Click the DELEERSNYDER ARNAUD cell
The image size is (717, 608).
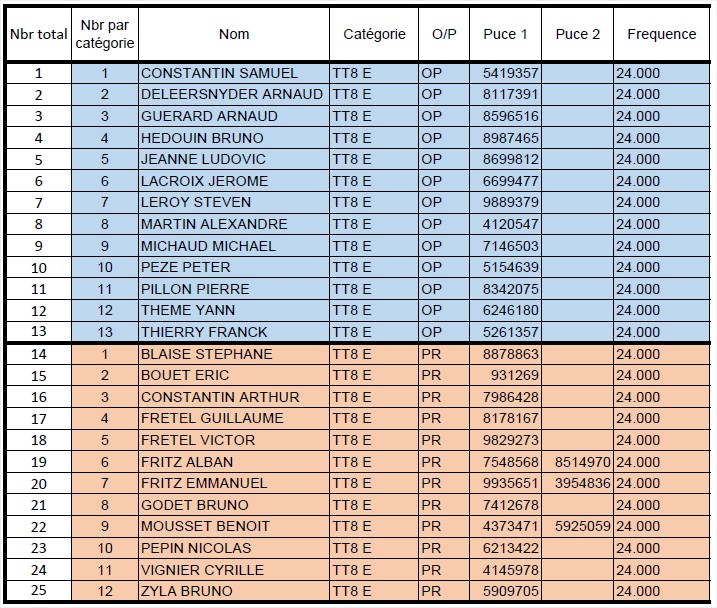[234, 95]
